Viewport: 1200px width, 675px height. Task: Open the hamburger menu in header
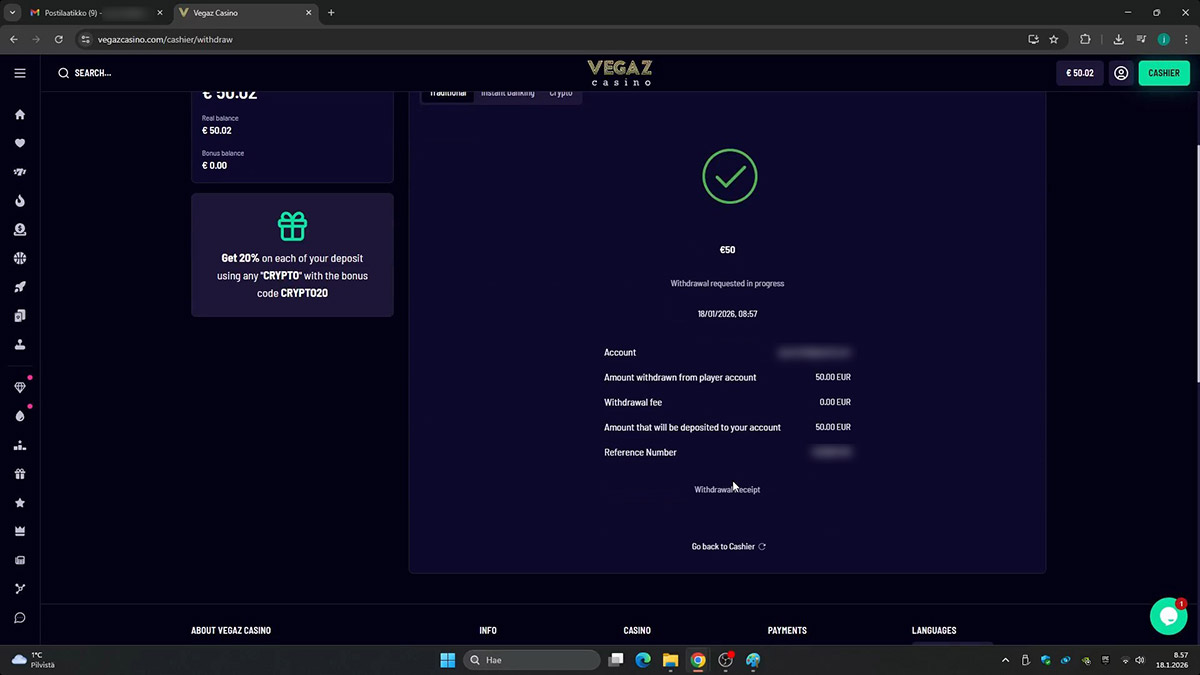click(20, 73)
